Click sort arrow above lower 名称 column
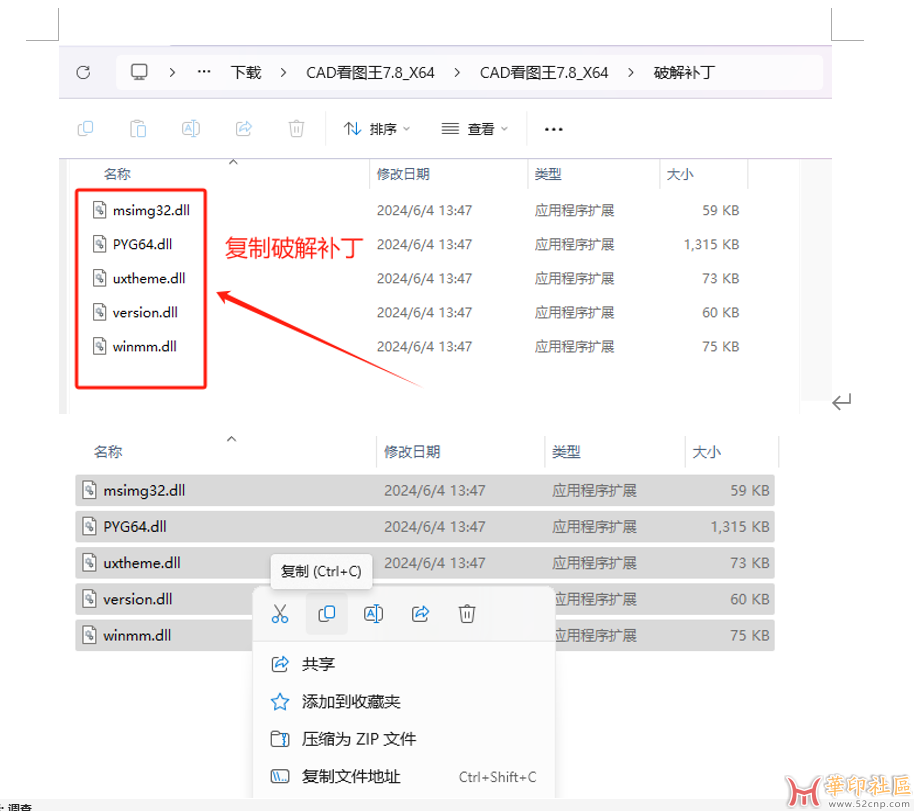The image size is (914, 811). click(x=231, y=438)
